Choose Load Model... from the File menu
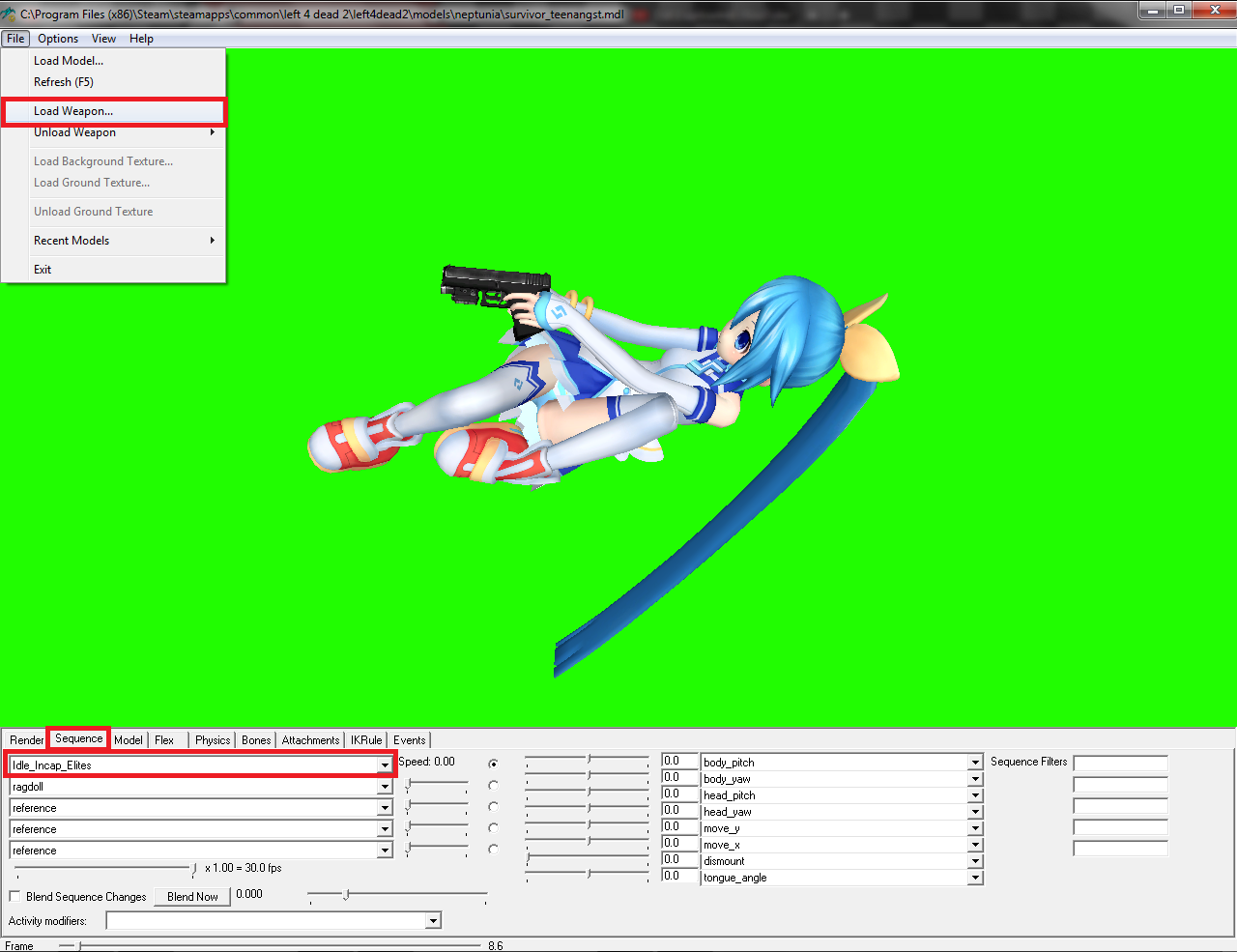The width and height of the screenshot is (1237, 952). tap(113, 61)
